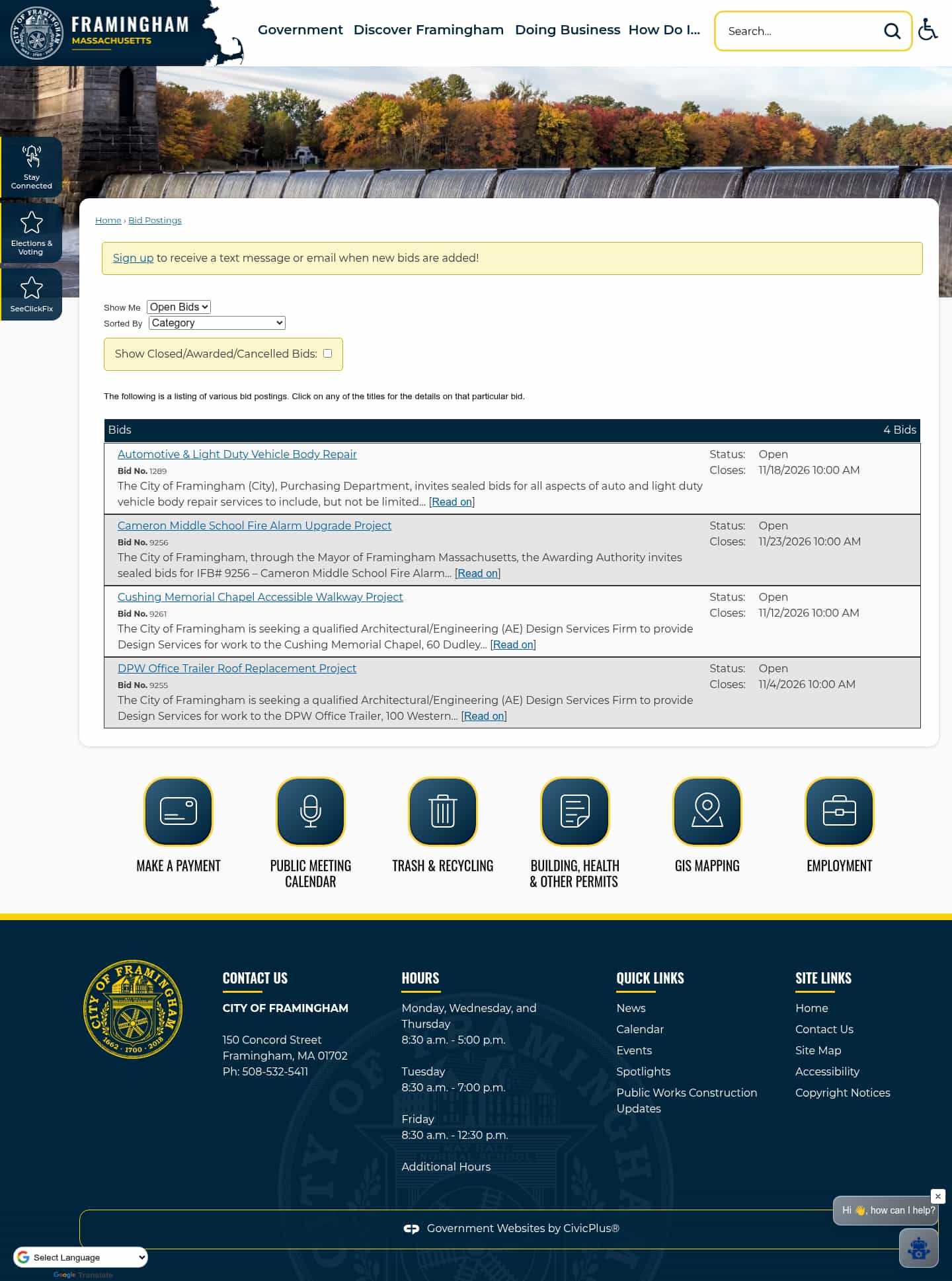Click the Make a Payment card icon
Screen dimensions: 952x1281
tap(178, 811)
